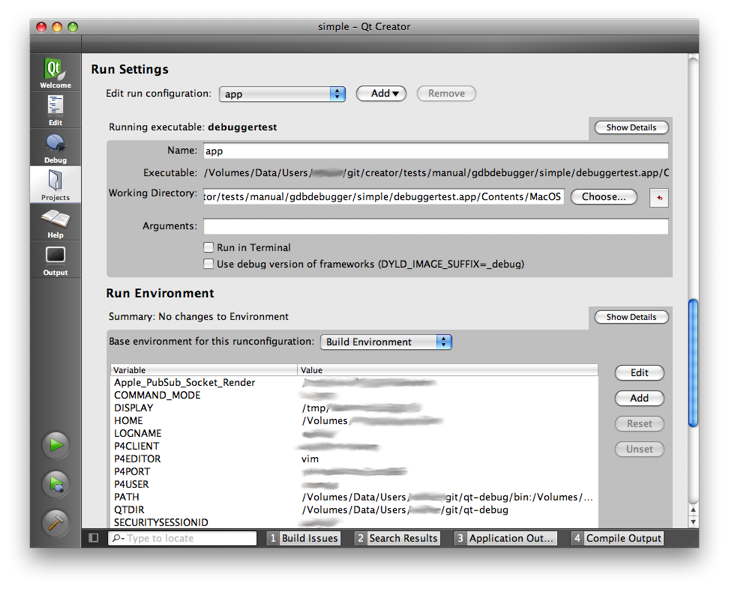This screenshot has width=729, height=589.
Task: Click the Running executable: debuggertest label
Action: pos(193,127)
